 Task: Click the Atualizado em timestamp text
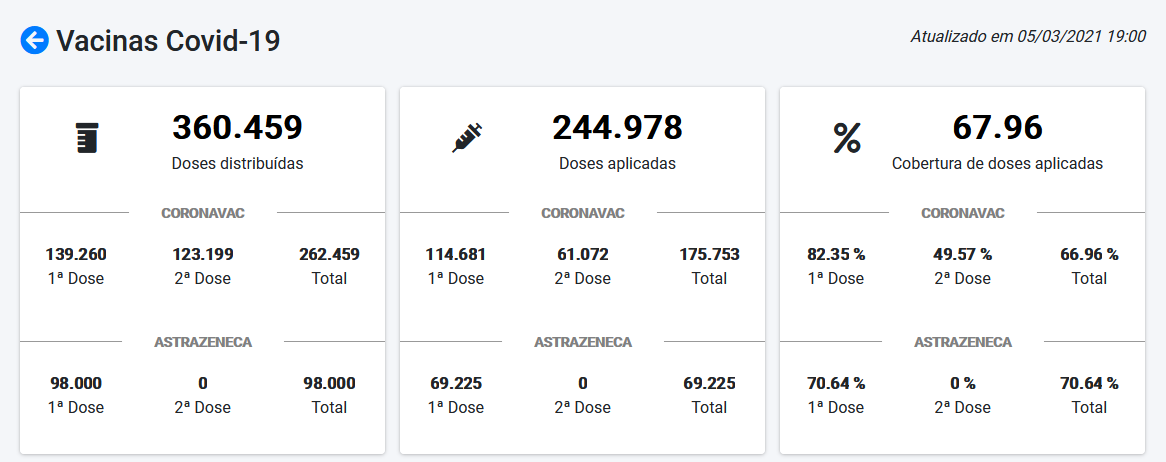1027,36
